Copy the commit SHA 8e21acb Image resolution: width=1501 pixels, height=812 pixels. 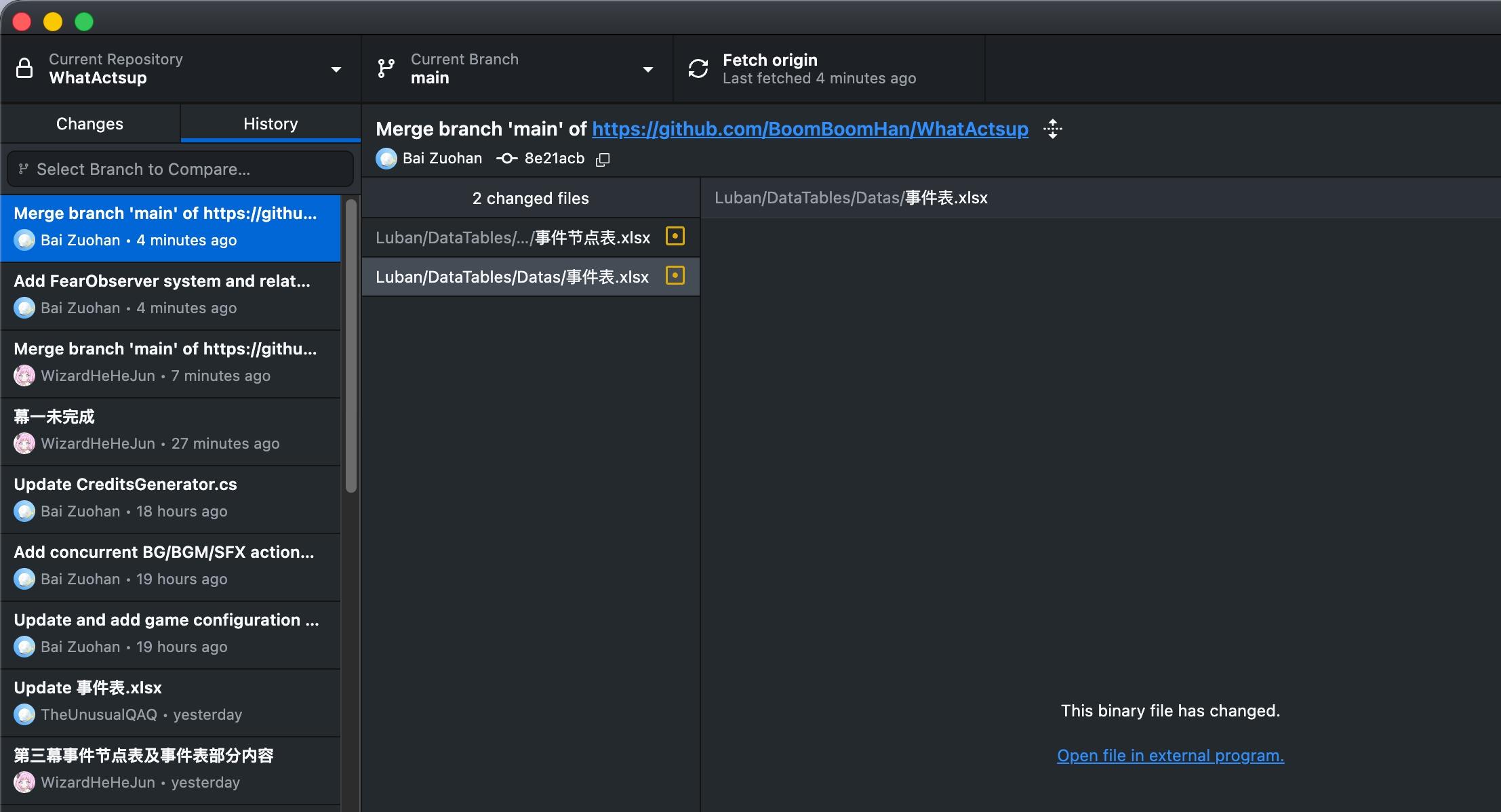click(602, 159)
